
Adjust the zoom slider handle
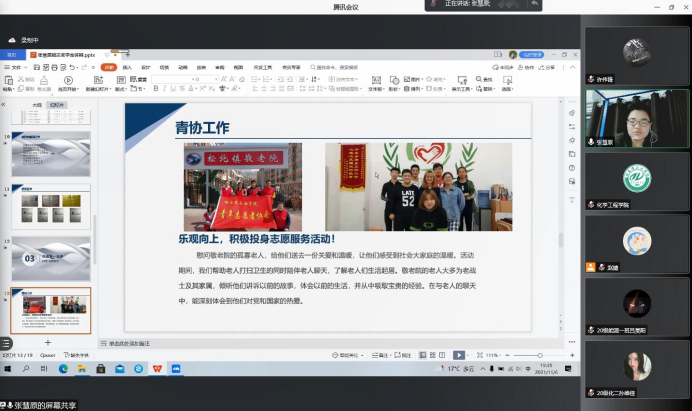click(x=540, y=355)
